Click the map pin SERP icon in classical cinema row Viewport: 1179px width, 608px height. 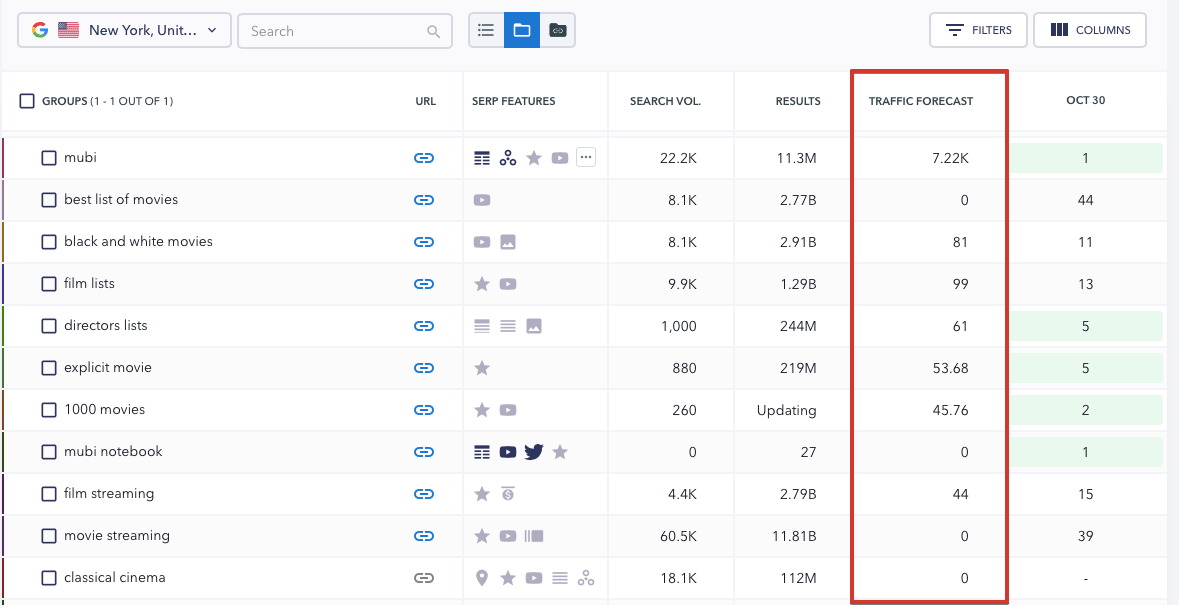pyautogui.click(x=482, y=578)
